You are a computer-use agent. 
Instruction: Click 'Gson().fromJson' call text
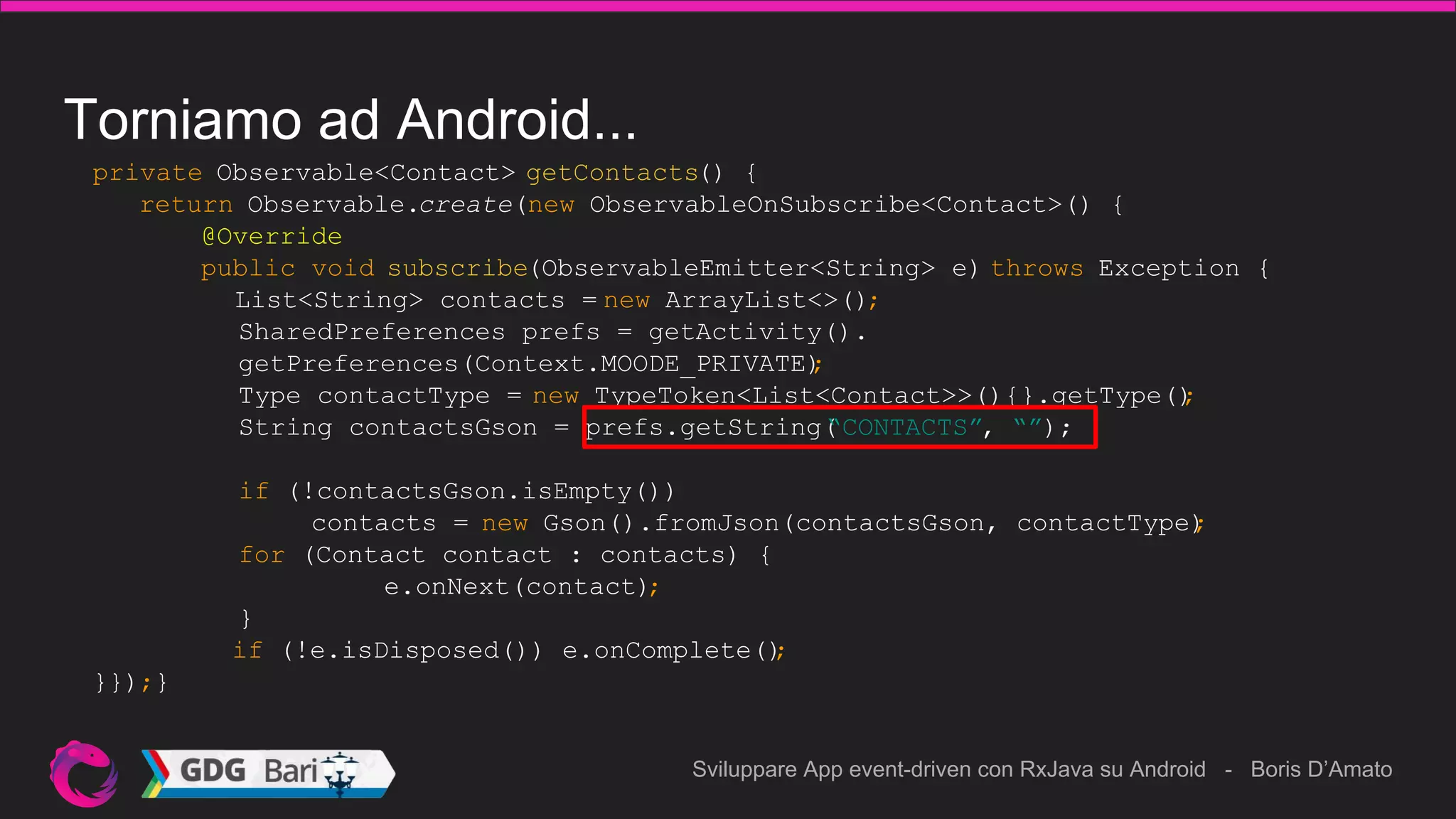(x=661, y=523)
